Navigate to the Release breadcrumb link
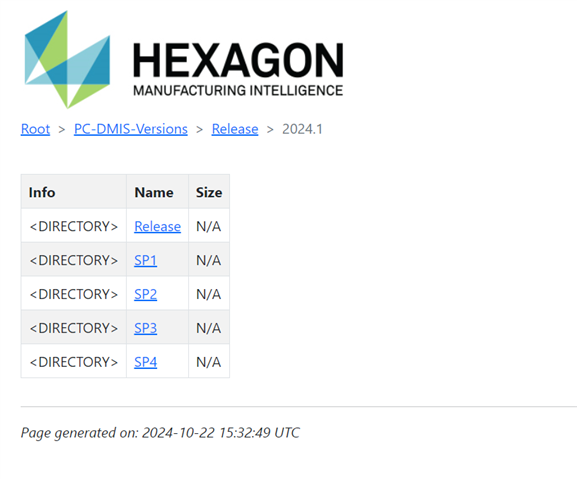577x479 pixels. click(x=235, y=129)
